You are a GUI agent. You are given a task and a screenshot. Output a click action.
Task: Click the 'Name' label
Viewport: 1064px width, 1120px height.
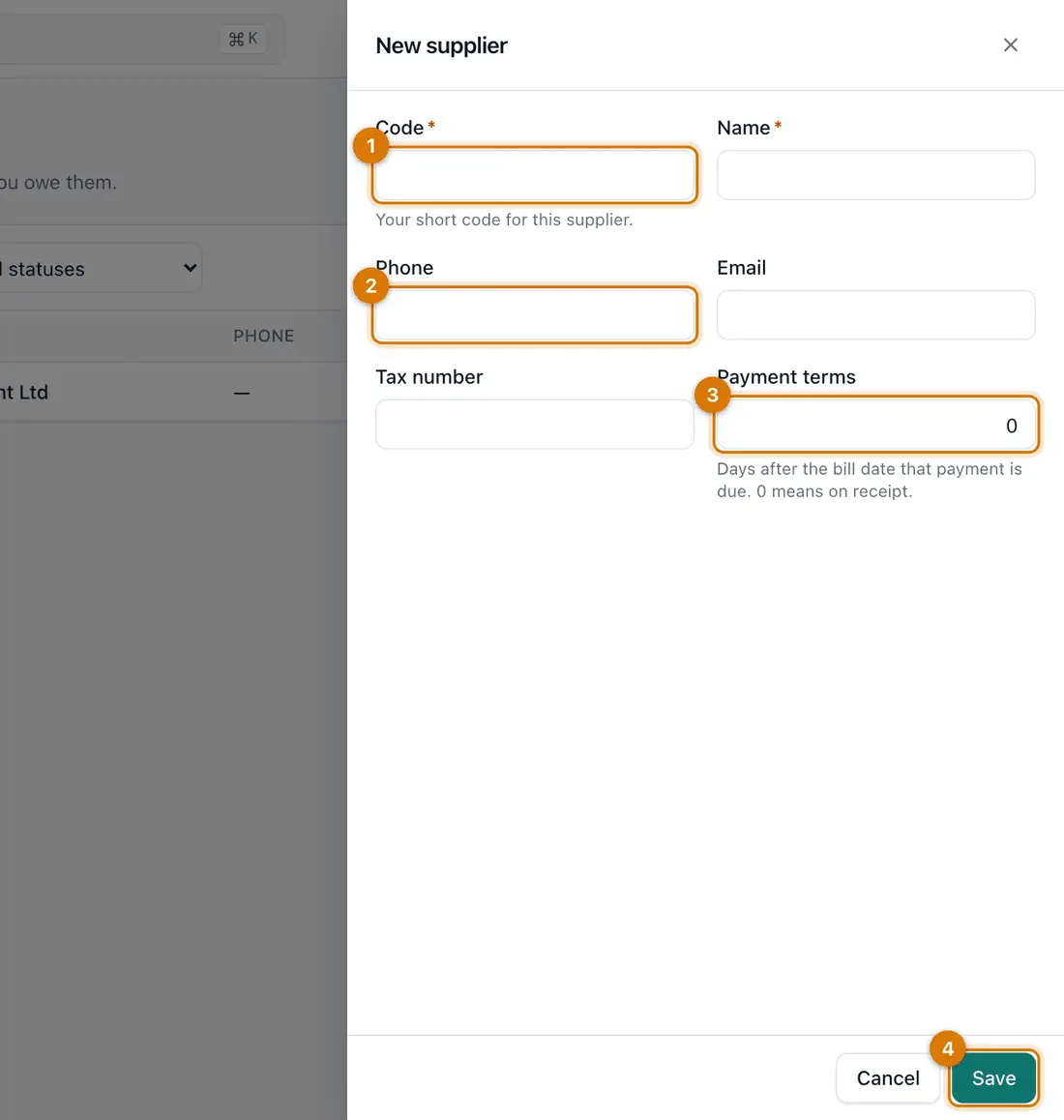743,128
